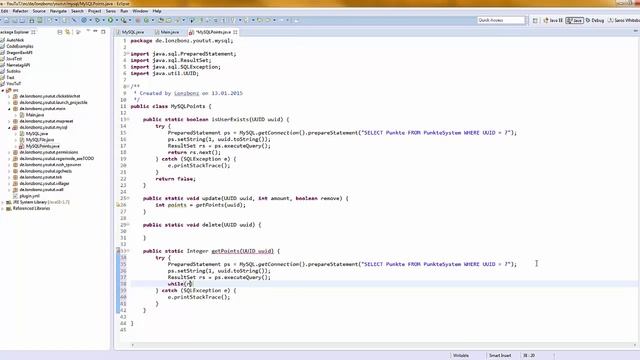Select plugin.yml file in tree

(29, 196)
